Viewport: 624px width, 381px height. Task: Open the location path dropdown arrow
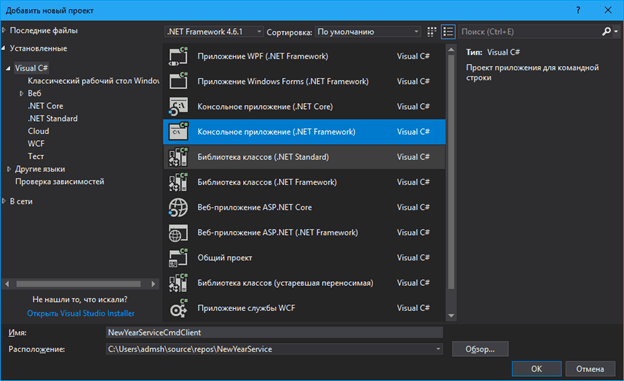pos(438,349)
